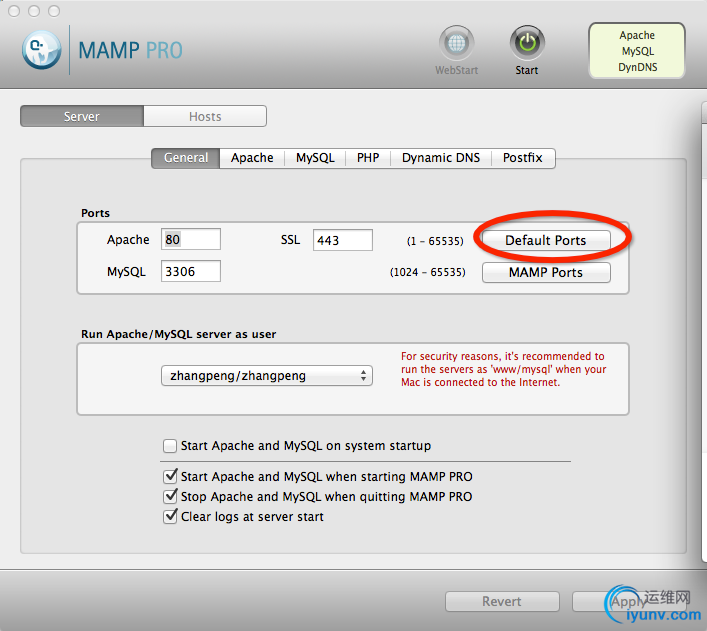The width and height of the screenshot is (707, 631).
Task: Enable Start Apache and MySQL on system startup
Action: tap(170, 446)
